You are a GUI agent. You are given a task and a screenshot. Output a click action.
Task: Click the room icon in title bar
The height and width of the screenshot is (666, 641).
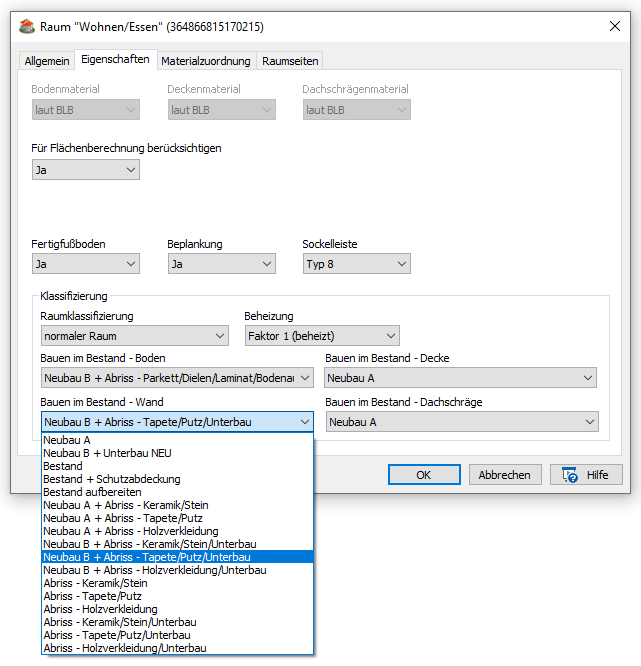click(27, 26)
